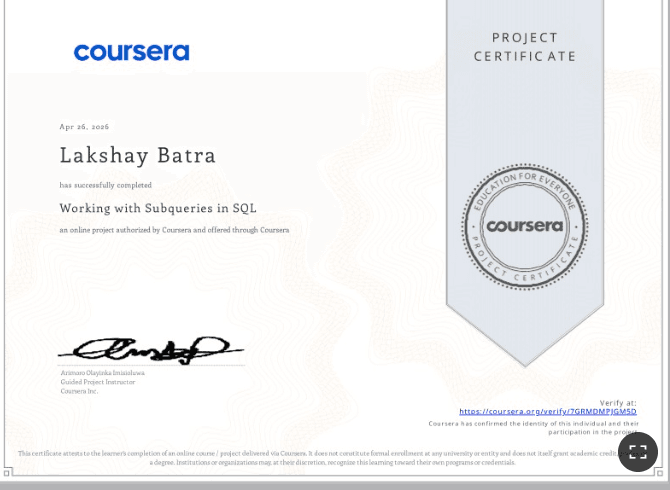Click the round Coursera seal emblem
This screenshot has width=670, height=490.
(x=525, y=226)
